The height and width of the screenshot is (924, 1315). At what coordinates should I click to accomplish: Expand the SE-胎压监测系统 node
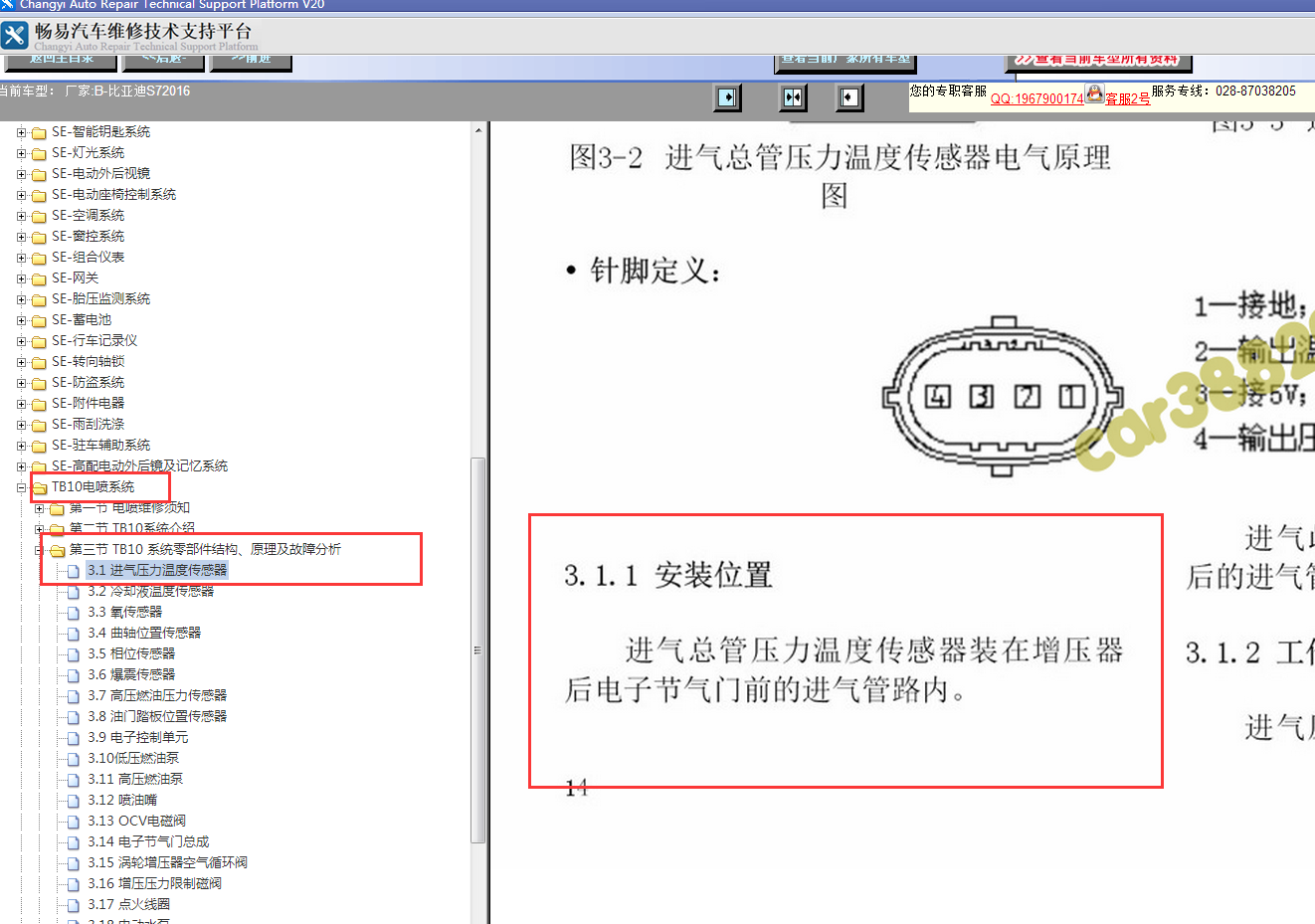coord(21,299)
